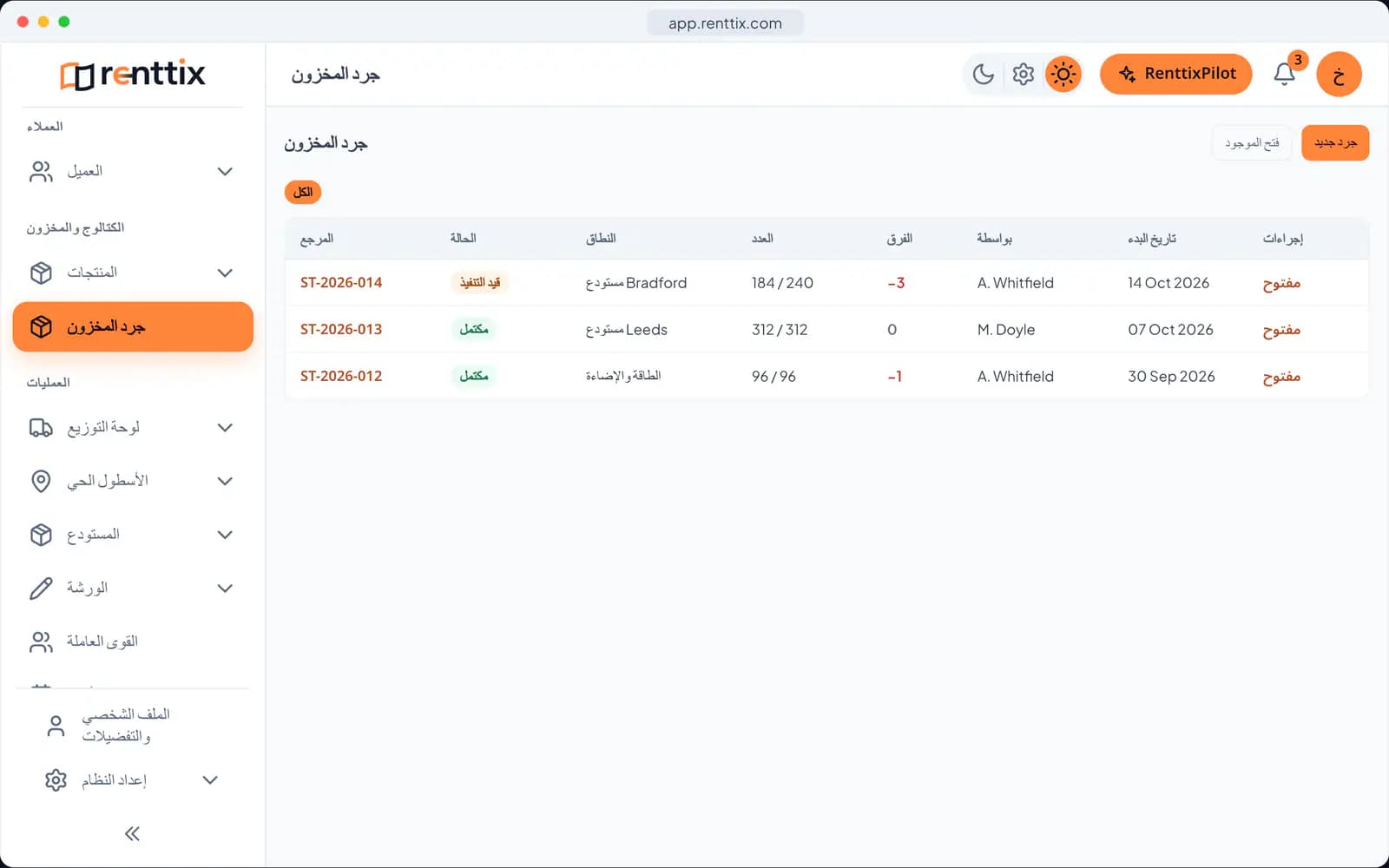Expand the الورشة chevron
1389x868 pixels.
pyautogui.click(x=225, y=589)
